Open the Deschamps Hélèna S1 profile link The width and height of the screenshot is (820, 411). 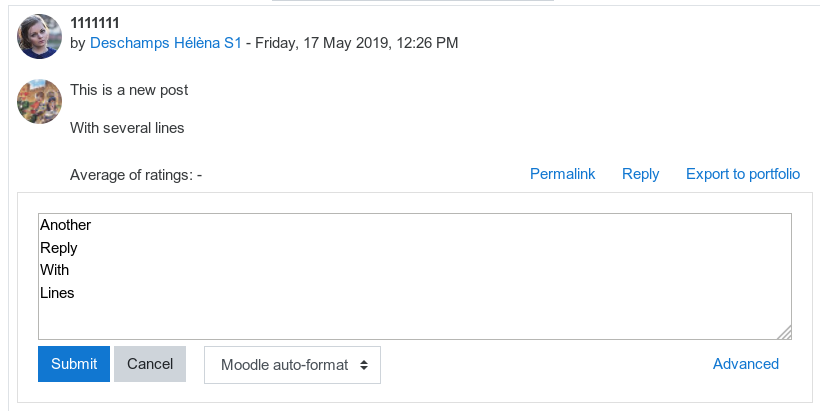tap(166, 43)
